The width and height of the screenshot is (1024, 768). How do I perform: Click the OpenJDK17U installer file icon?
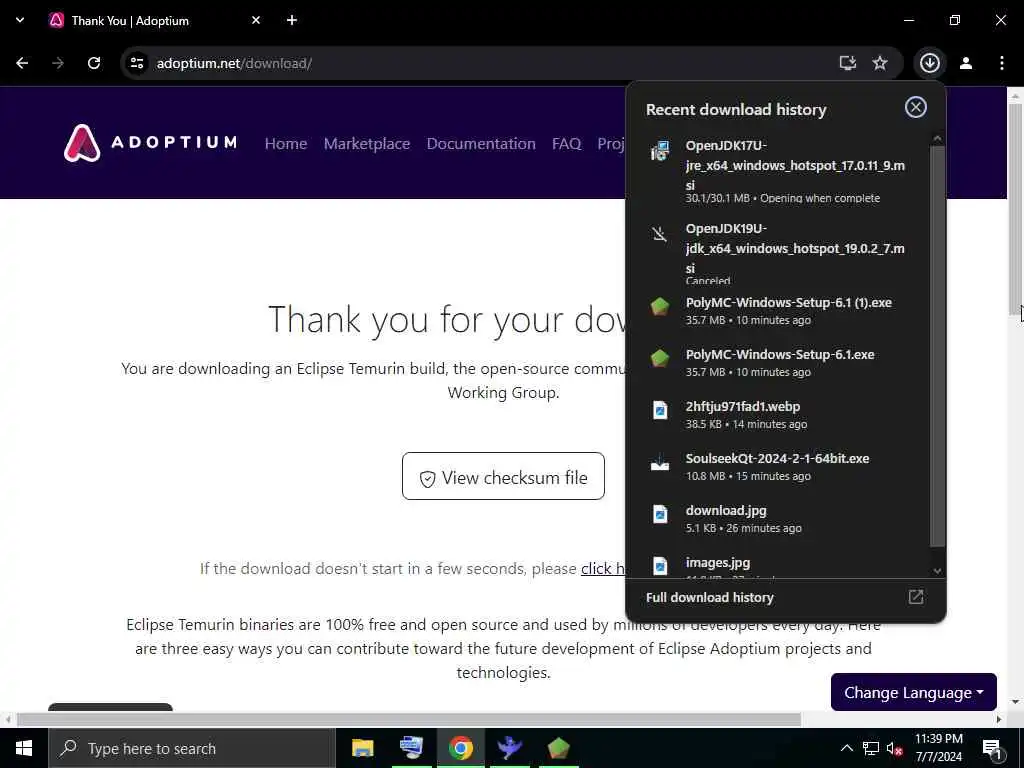tap(660, 150)
